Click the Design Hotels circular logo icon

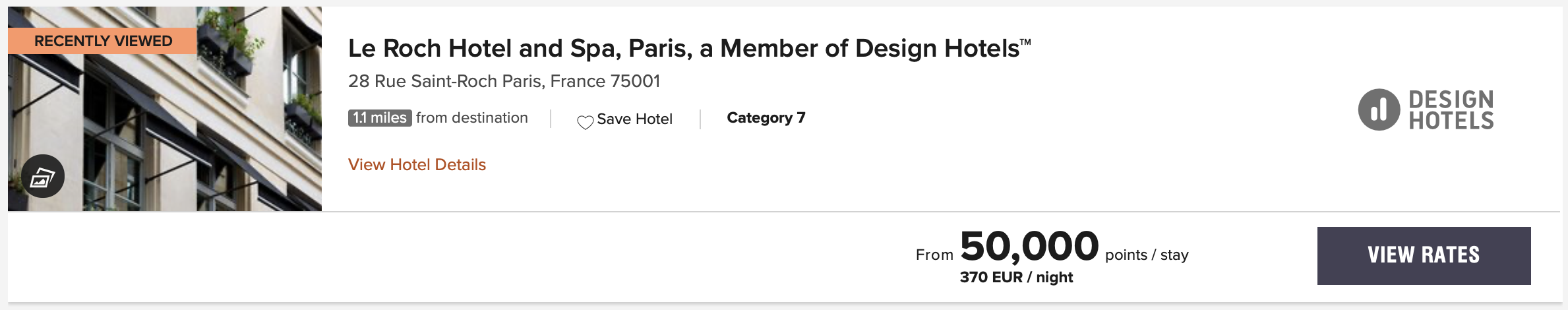click(x=1379, y=109)
